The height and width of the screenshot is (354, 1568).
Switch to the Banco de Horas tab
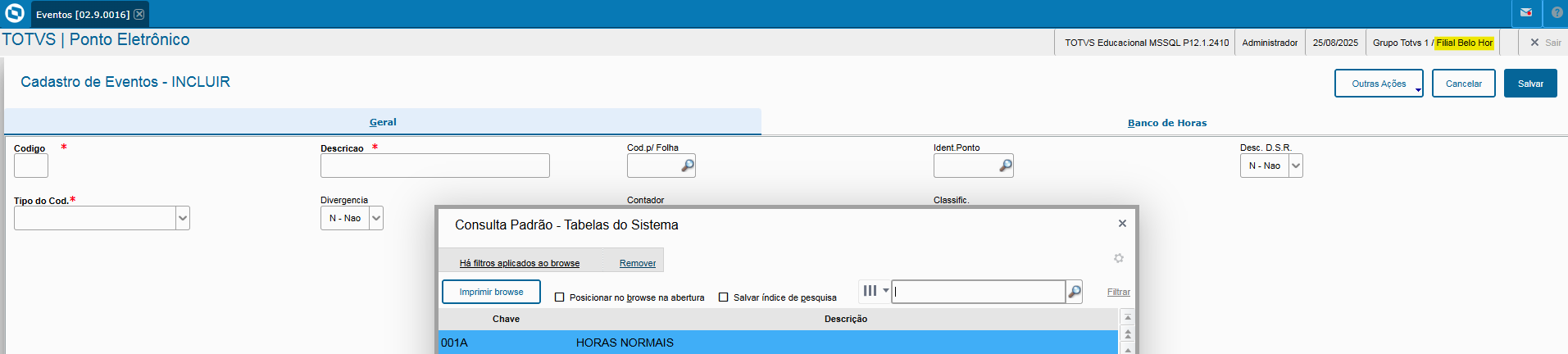pos(1166,123)
